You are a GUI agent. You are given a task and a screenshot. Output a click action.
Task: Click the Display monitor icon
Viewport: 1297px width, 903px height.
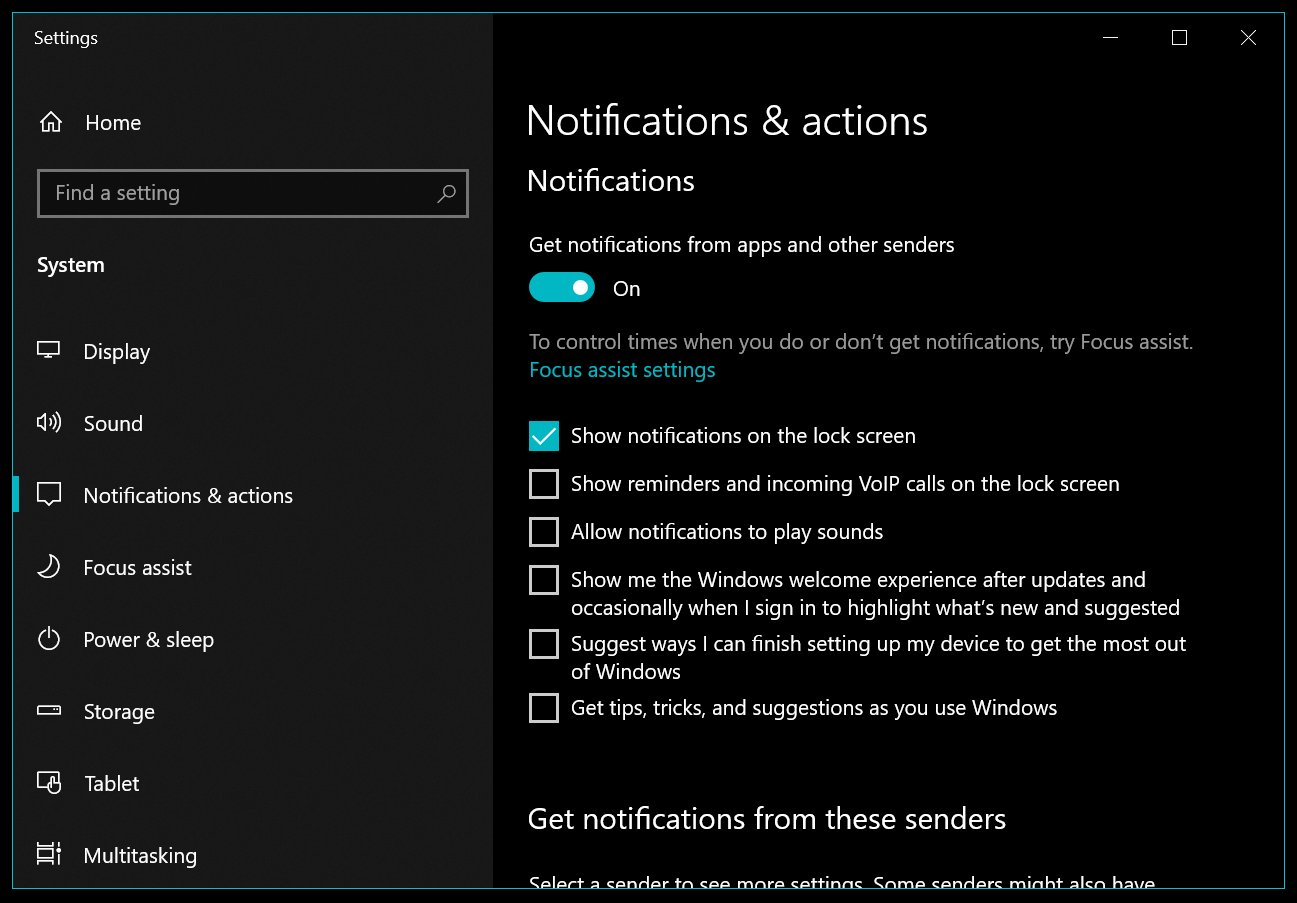coord(49,351)
